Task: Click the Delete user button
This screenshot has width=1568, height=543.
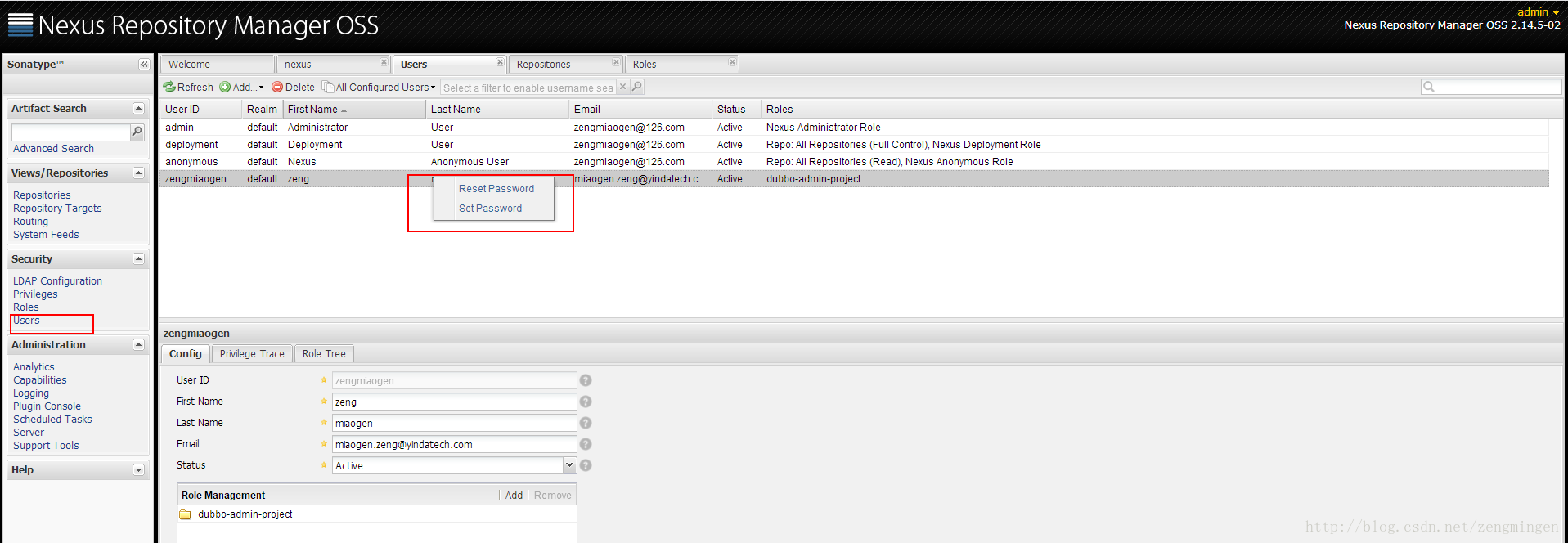Action: (x=293, y=87)
